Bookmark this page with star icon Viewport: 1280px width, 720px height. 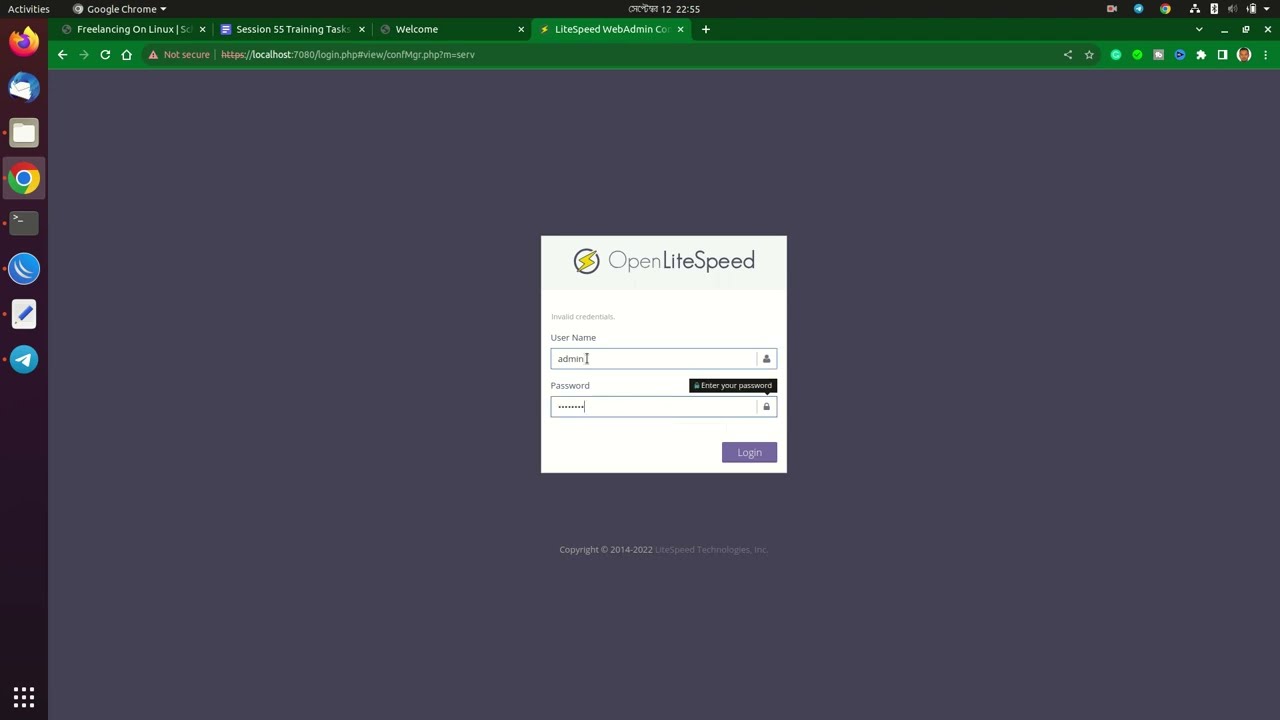1089,55
